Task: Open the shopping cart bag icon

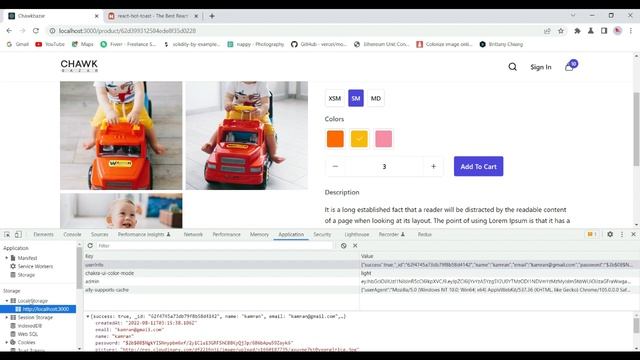Action: click(x=569, y=67)
